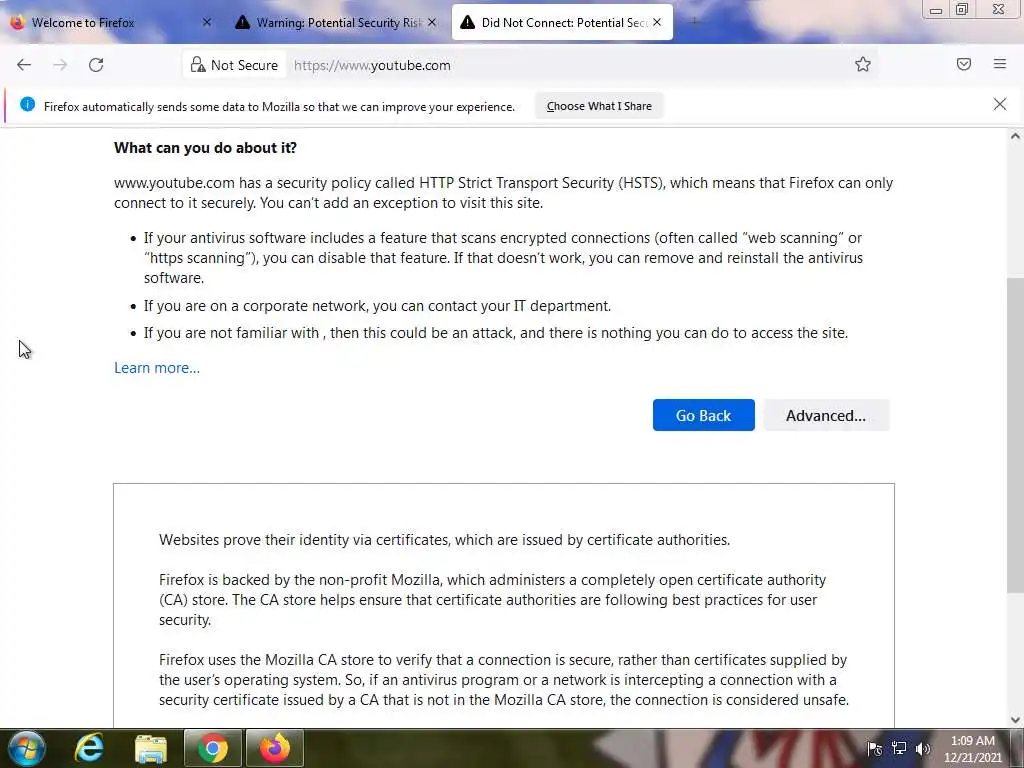Minimize the Firefox window

click(x=935, y=10)
